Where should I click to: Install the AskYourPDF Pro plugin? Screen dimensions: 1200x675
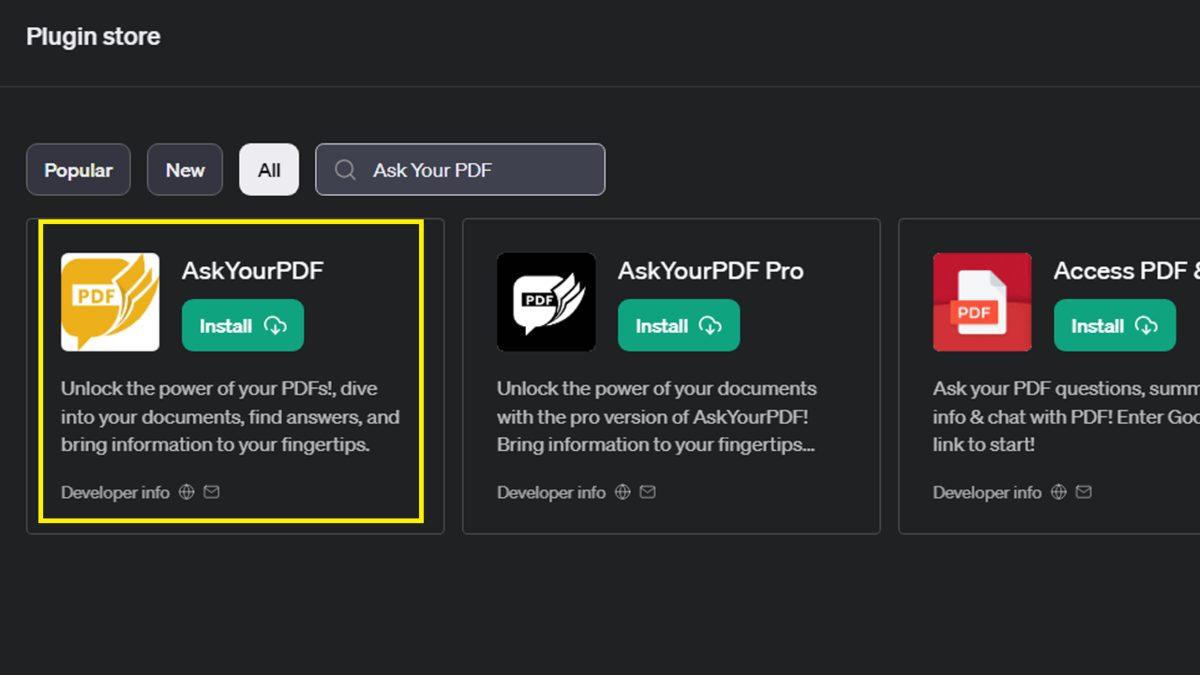pos(679,326)
